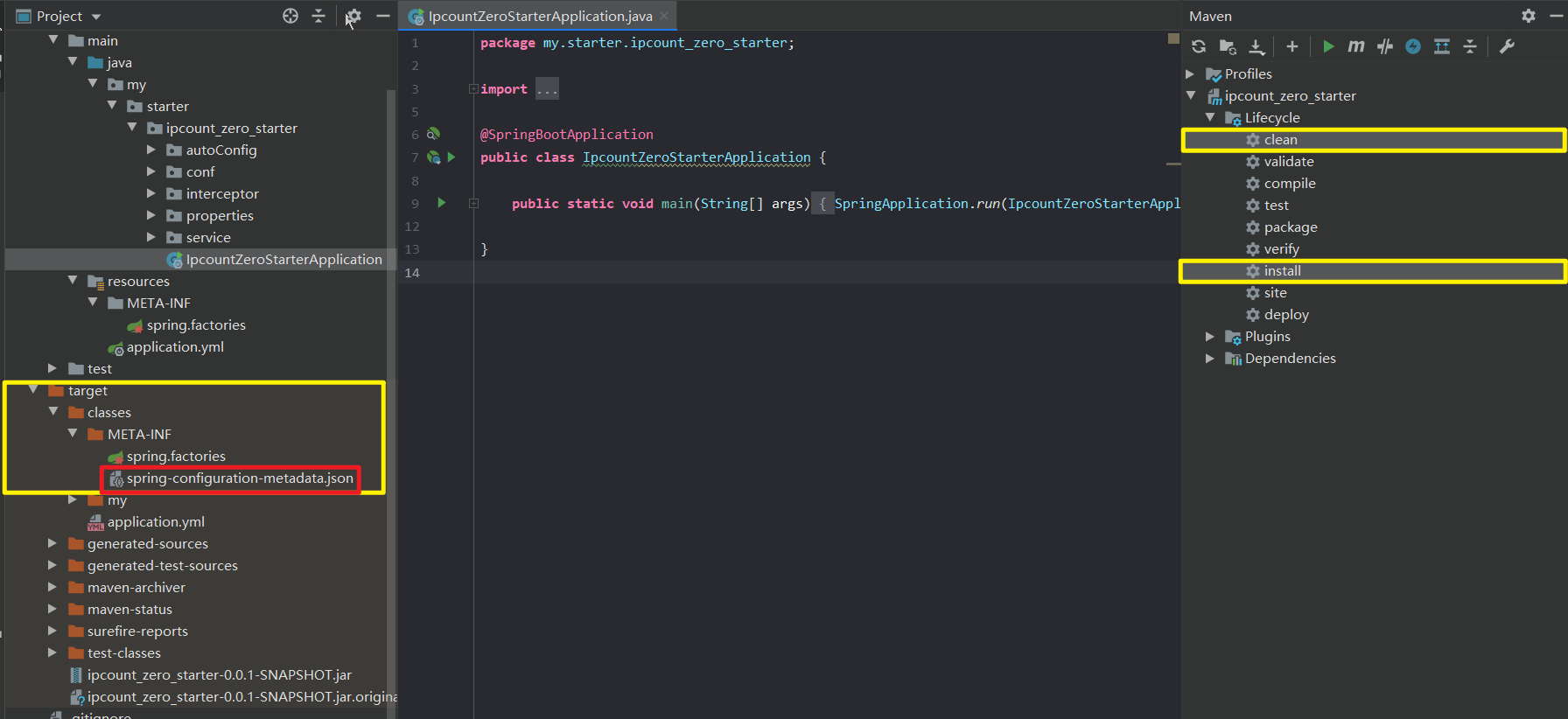Select the test lifecycle phase
The image size is (1568, 719).
click(x=1277, y=206)
